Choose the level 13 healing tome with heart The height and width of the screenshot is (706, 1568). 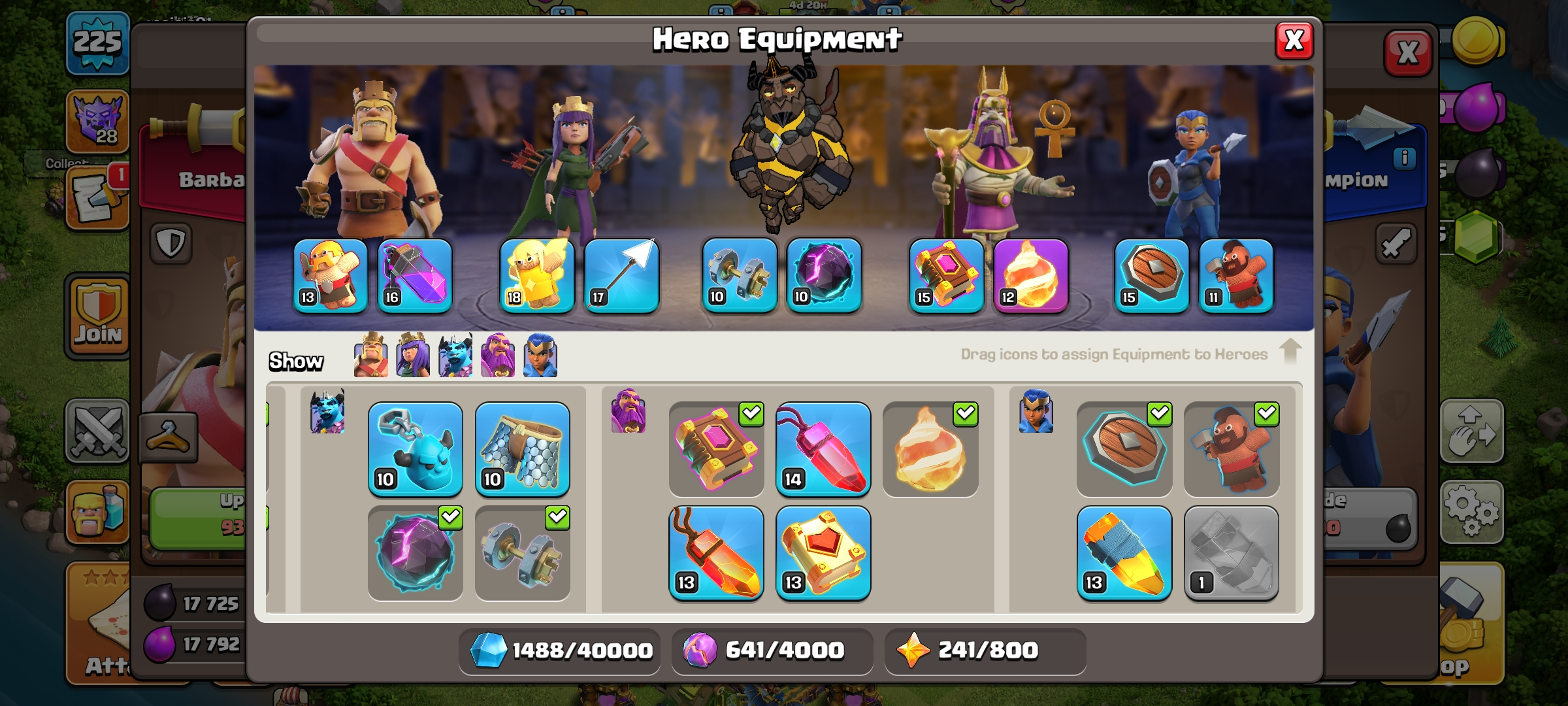[823, 553]
